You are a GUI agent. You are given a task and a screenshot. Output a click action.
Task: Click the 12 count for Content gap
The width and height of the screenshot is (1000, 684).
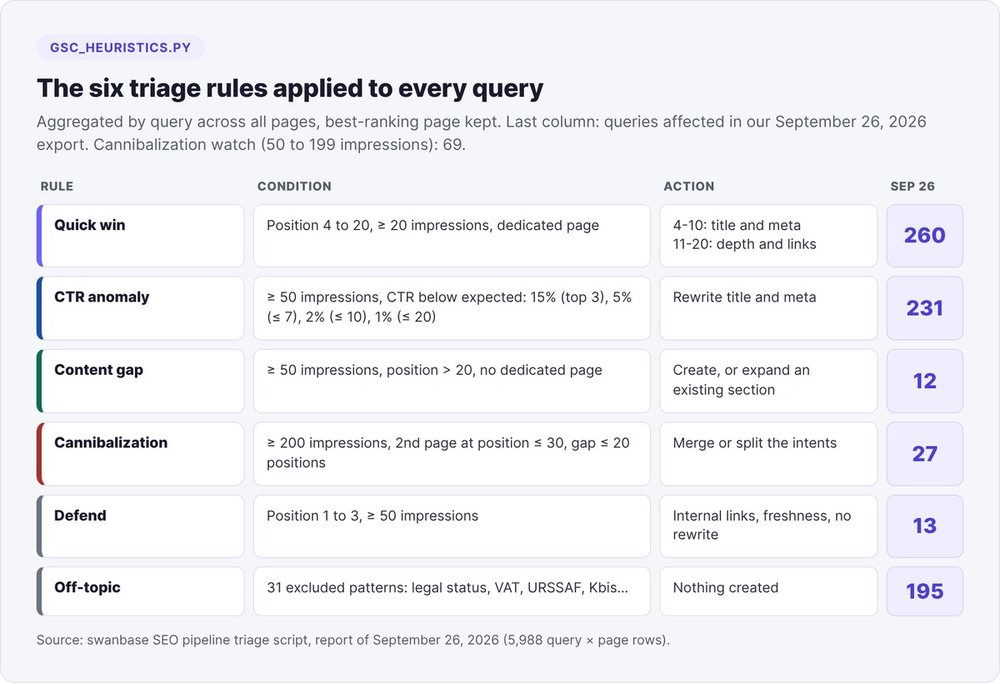coord(925,381)
